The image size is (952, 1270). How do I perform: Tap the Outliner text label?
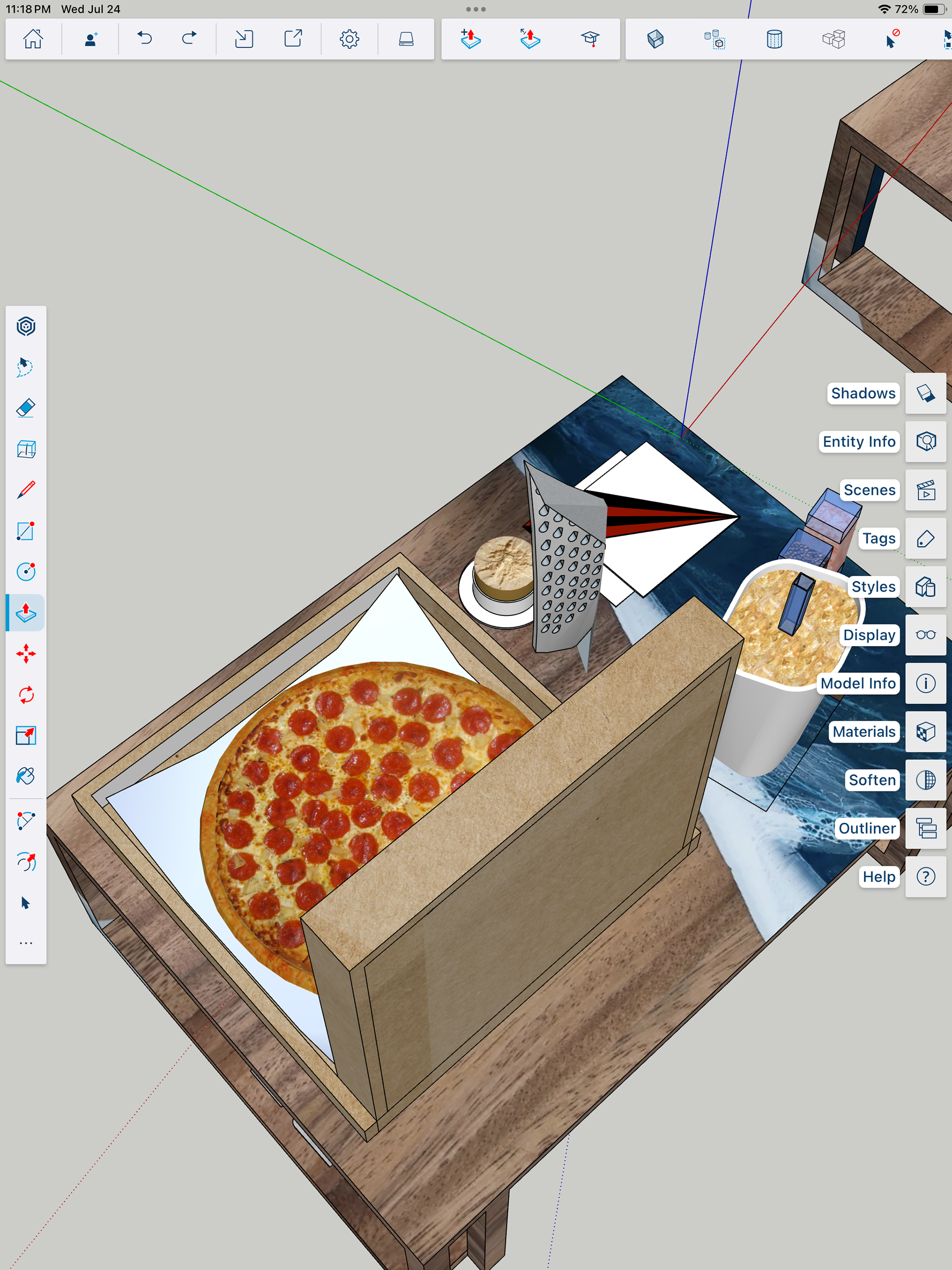(867, 829)
